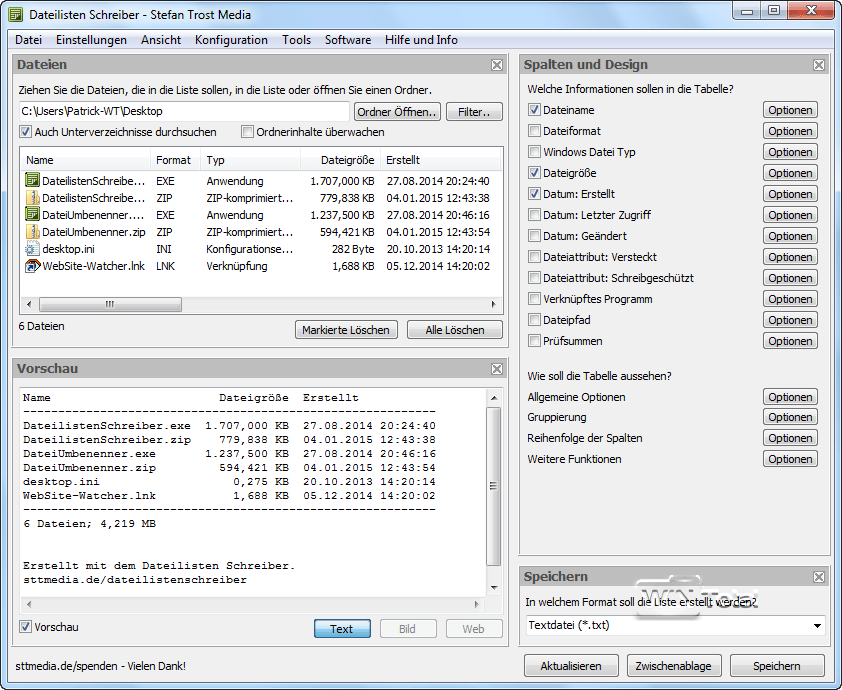This screenshot has height=690, width=842.
Task: Click Markierte Löschen button
Action: click(x=346, y=330)
